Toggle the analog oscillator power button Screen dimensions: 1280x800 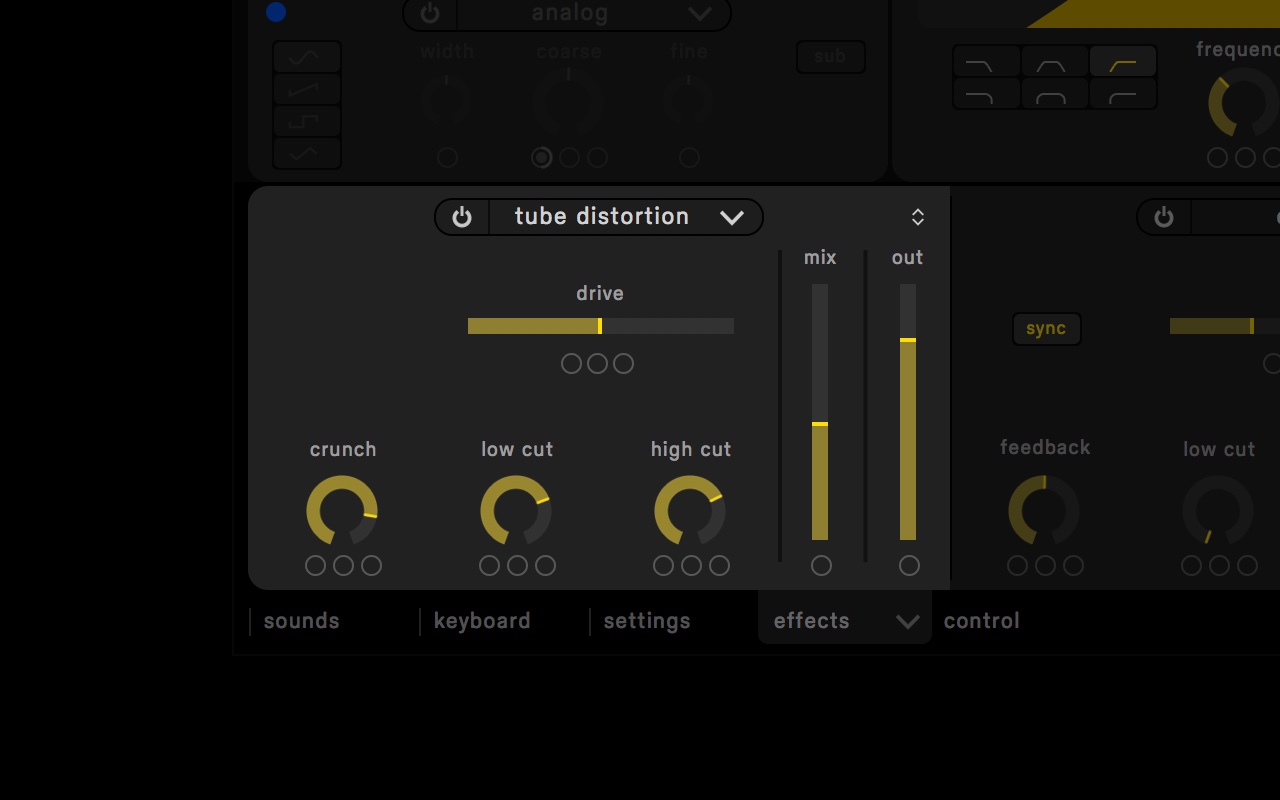[430, 14]
